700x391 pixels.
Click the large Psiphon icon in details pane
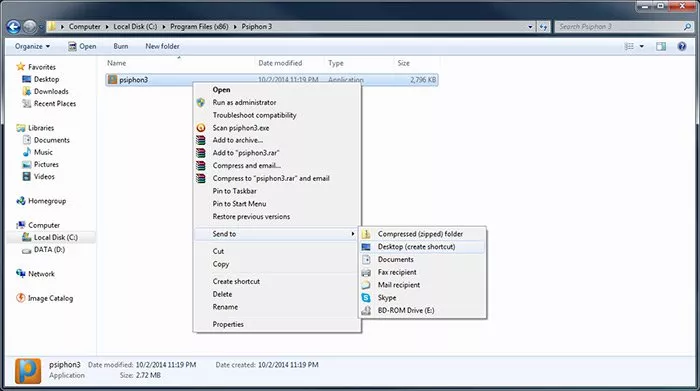28,370
